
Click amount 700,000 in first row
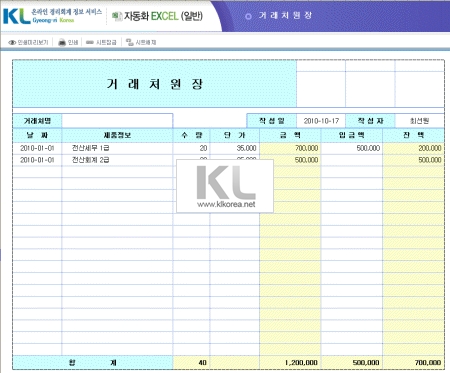tap(290, 148)
